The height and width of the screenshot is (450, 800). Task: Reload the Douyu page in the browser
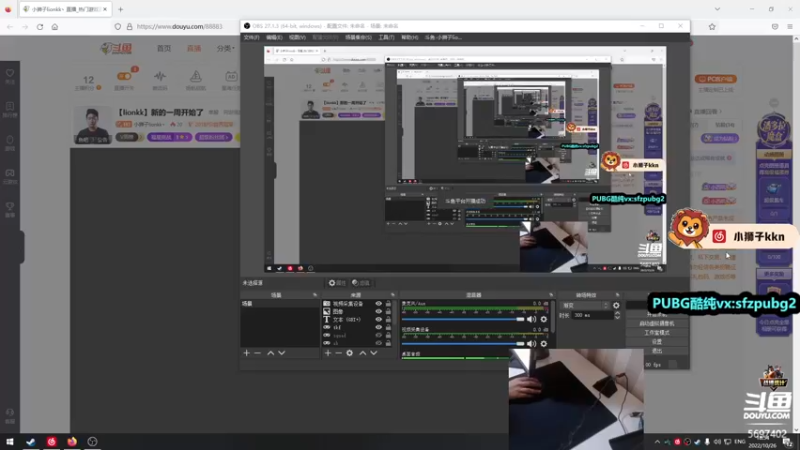pos(40,27)
